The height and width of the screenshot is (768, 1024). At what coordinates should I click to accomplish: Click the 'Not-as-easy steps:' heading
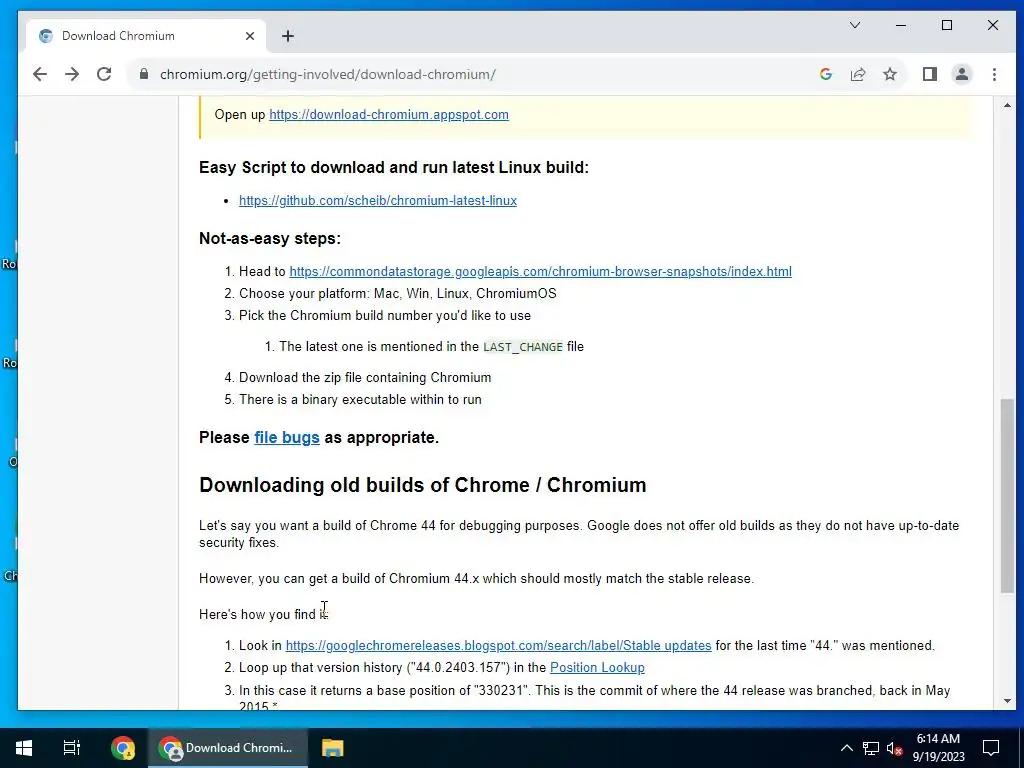tap(270, 238)
